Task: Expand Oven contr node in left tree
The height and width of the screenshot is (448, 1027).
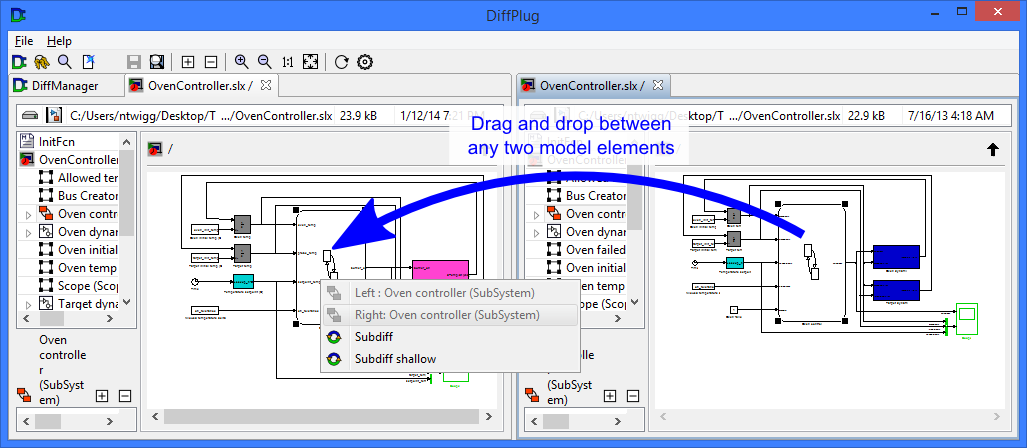Action: pyautogui.click(x=28, y=214)
